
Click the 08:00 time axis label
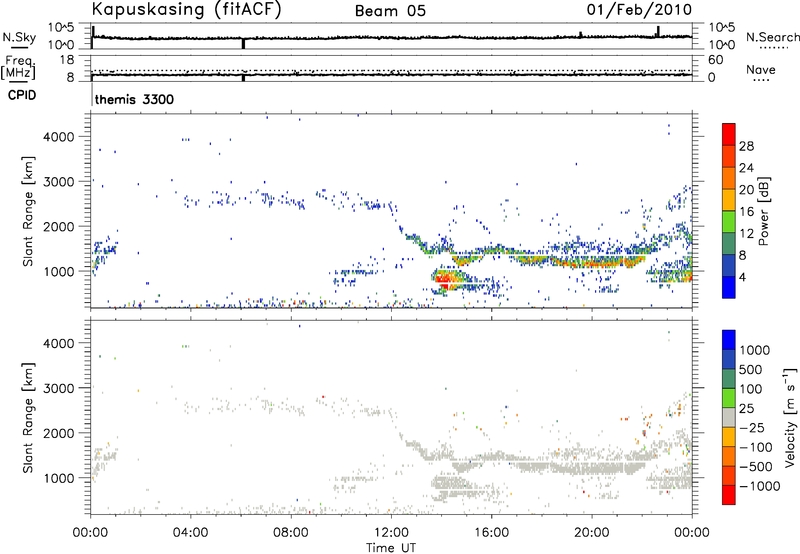(x=291, y=533)
